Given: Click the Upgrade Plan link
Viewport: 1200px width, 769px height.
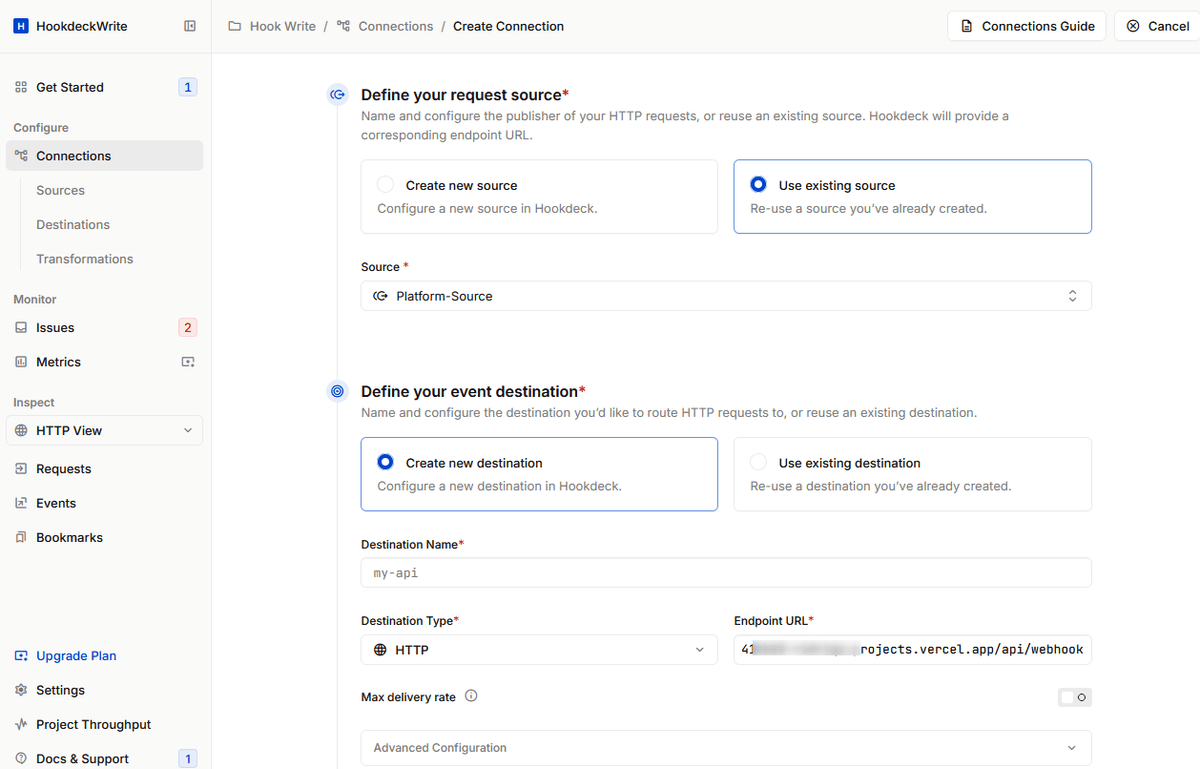Looking at the screenshot, I should pyautogui.click(x=76, y=655).
